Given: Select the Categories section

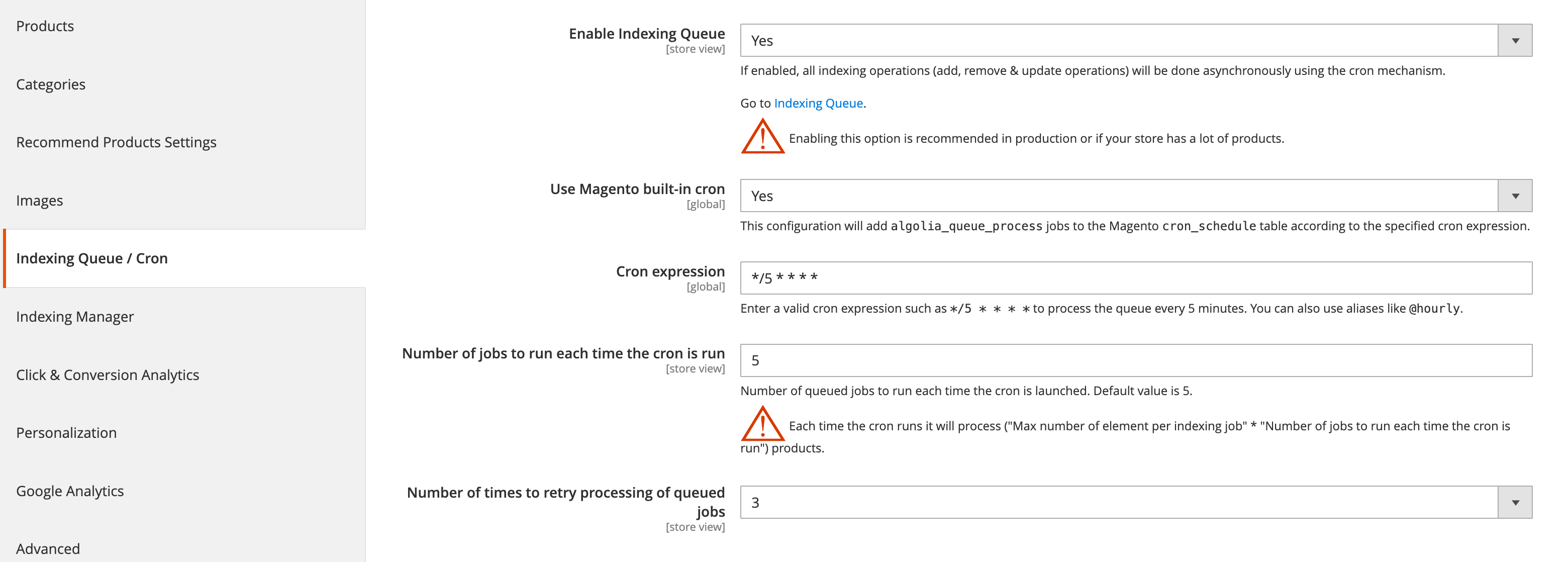Looking at the screenshot, I should pyautogui.click(x=51, y=84).
